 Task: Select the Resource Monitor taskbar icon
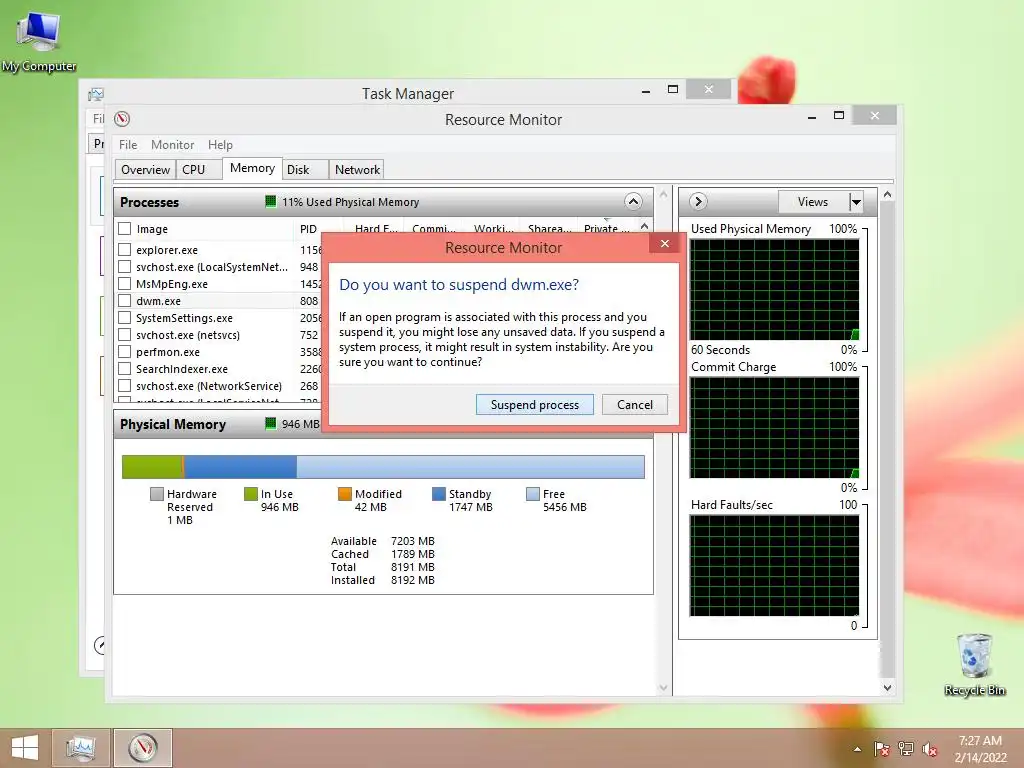(143, 748)
